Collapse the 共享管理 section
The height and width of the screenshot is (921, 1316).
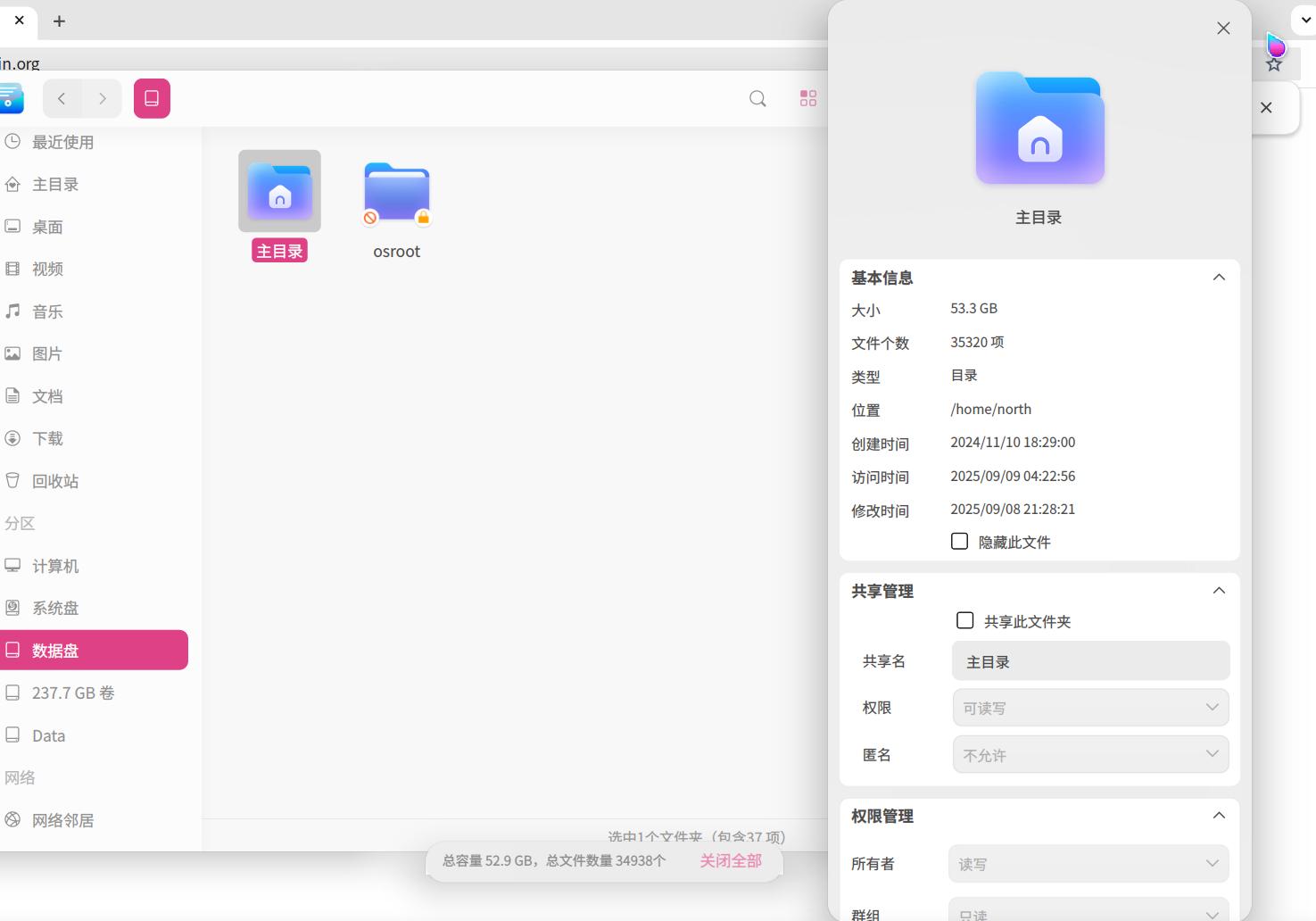tap(1219, 591)
